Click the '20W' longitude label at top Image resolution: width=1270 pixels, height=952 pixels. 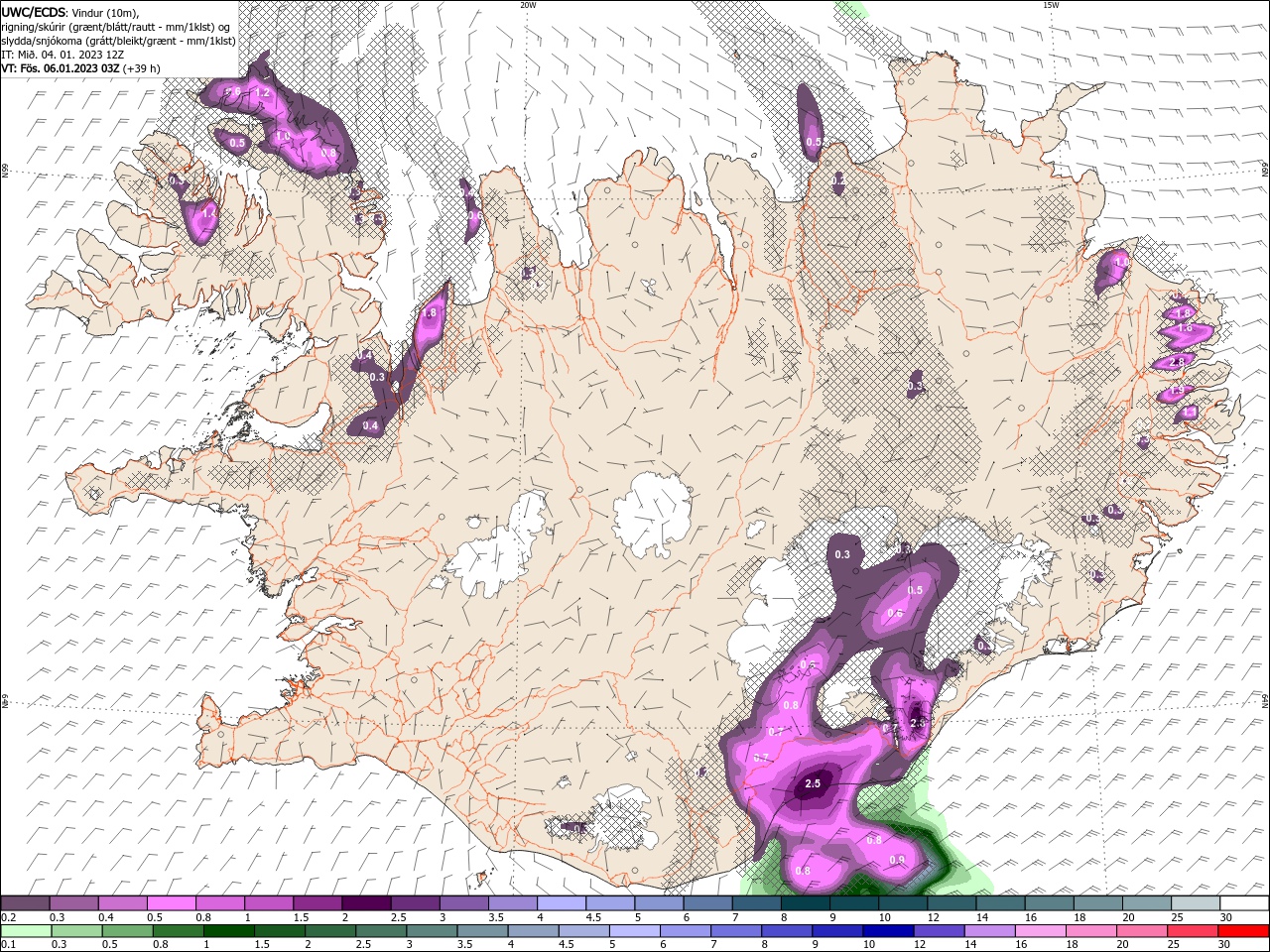[x=528, y=5]
